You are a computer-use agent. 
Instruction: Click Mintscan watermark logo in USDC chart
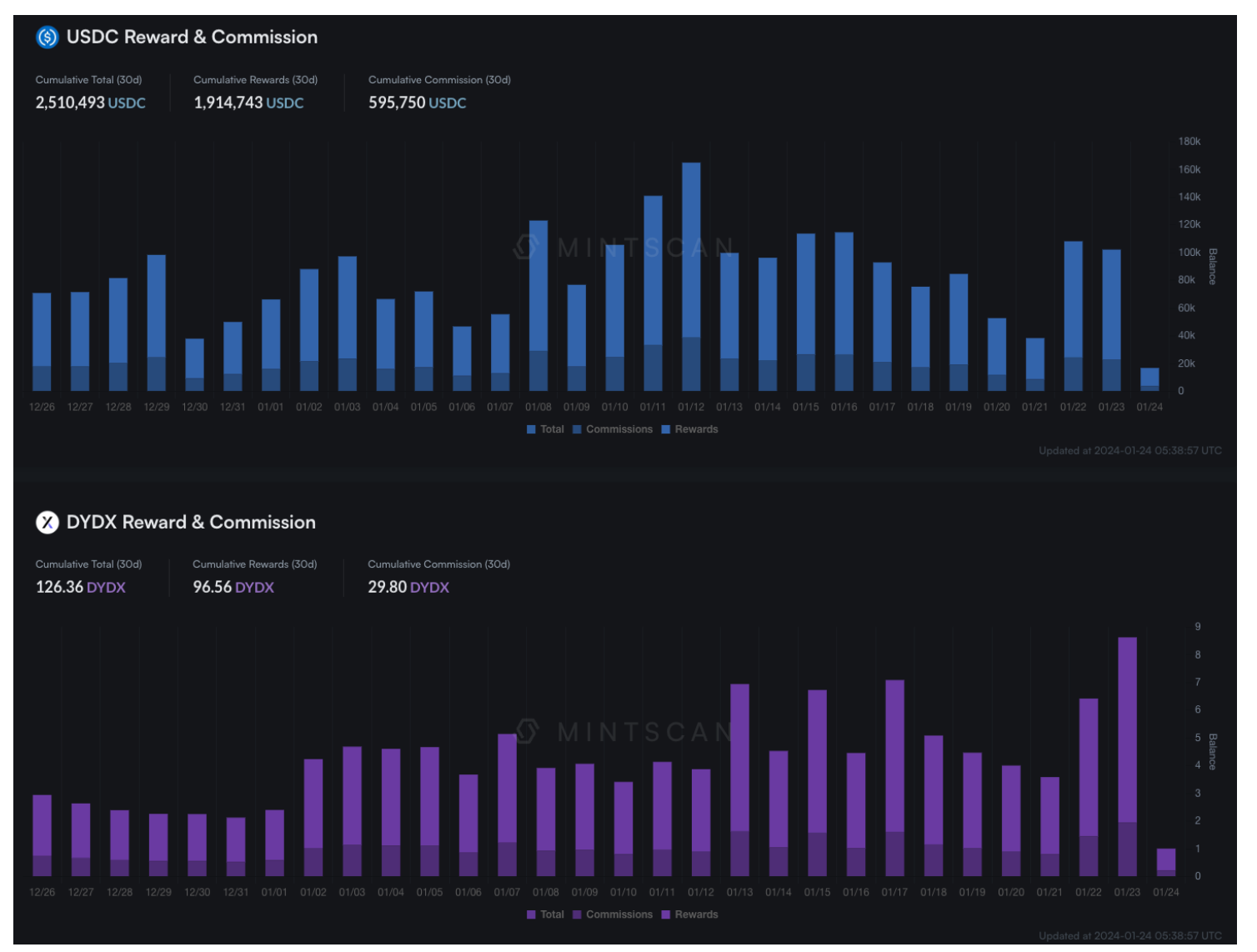526,247
